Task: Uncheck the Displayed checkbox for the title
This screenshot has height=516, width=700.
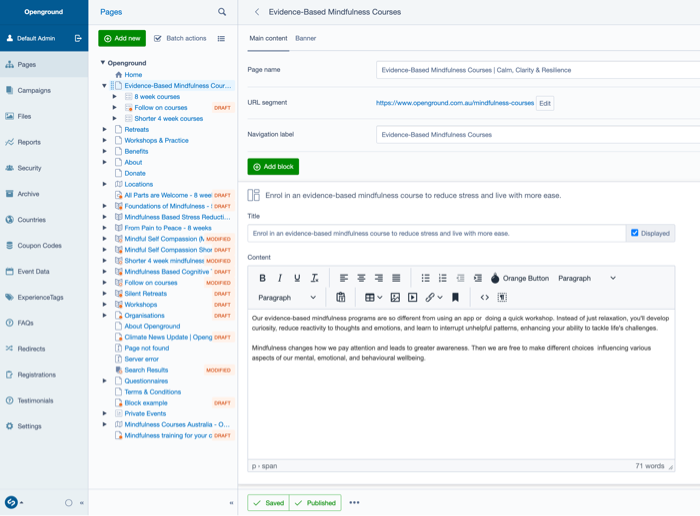Action: coord(634,233)
